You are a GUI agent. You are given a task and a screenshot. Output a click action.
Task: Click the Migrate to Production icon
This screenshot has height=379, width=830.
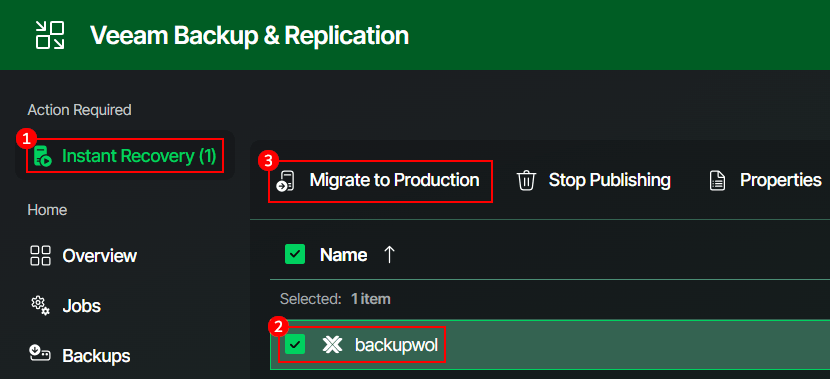286,181
